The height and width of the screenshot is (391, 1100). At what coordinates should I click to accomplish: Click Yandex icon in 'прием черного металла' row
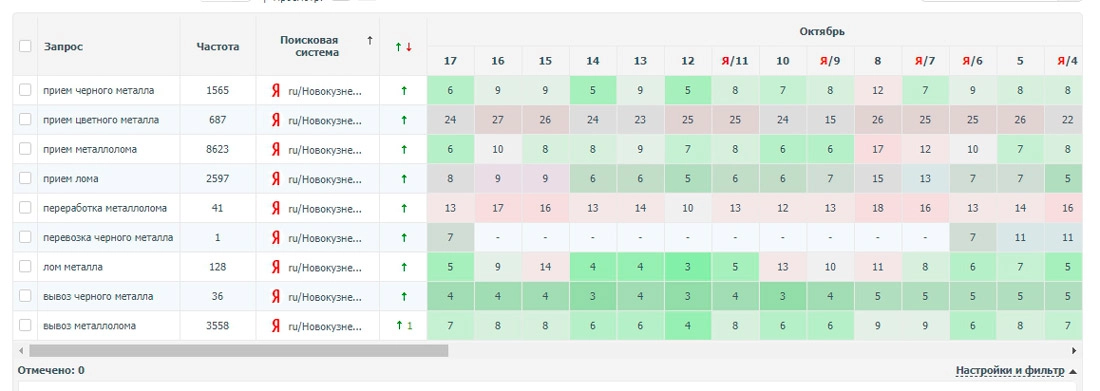[276, 91]
